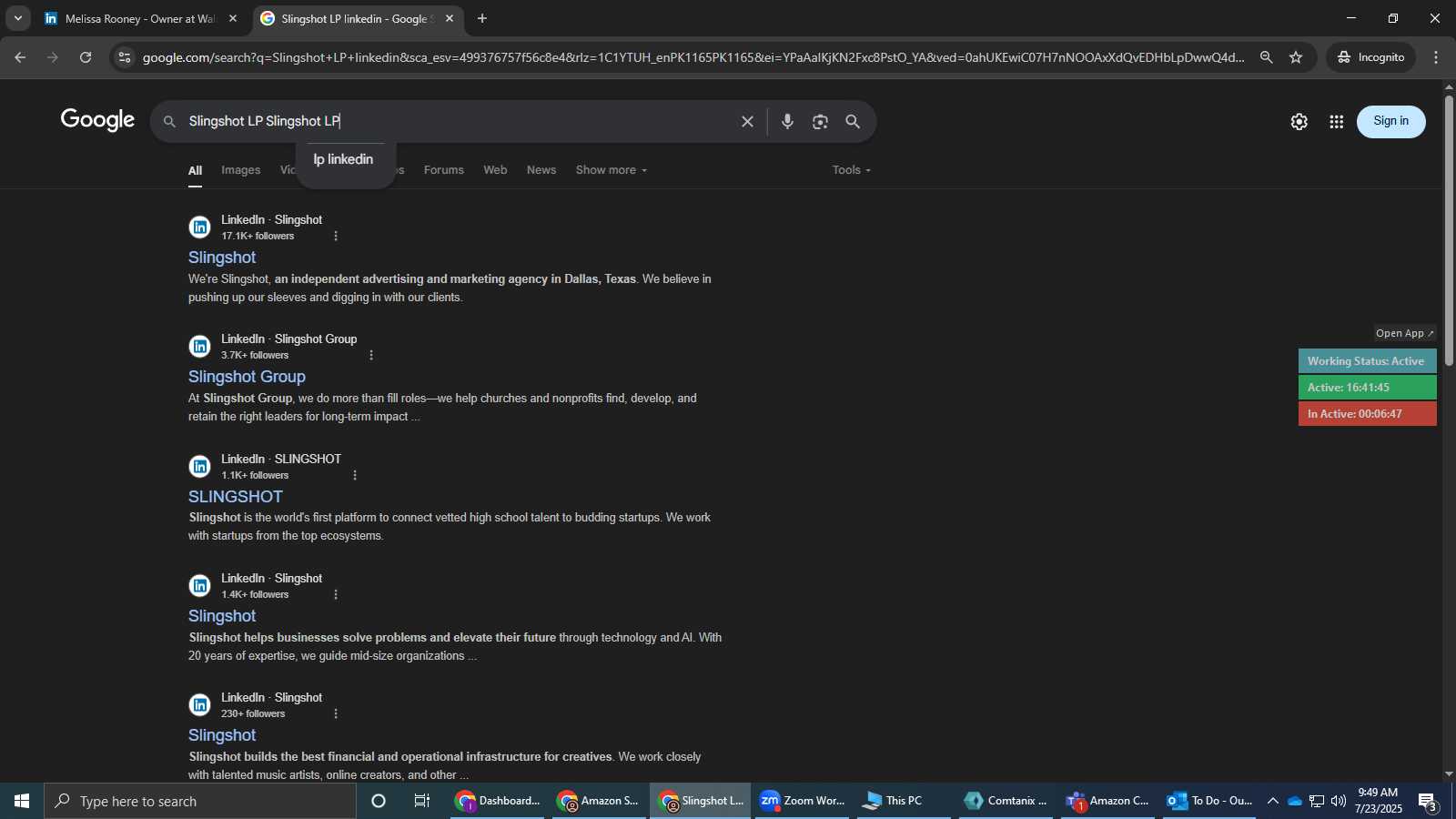Click LinkedIn favicon of Slingshot Group result
The width and height of the screenshot is (1456, 819).
pyautogui.click(x=199, y=346)
